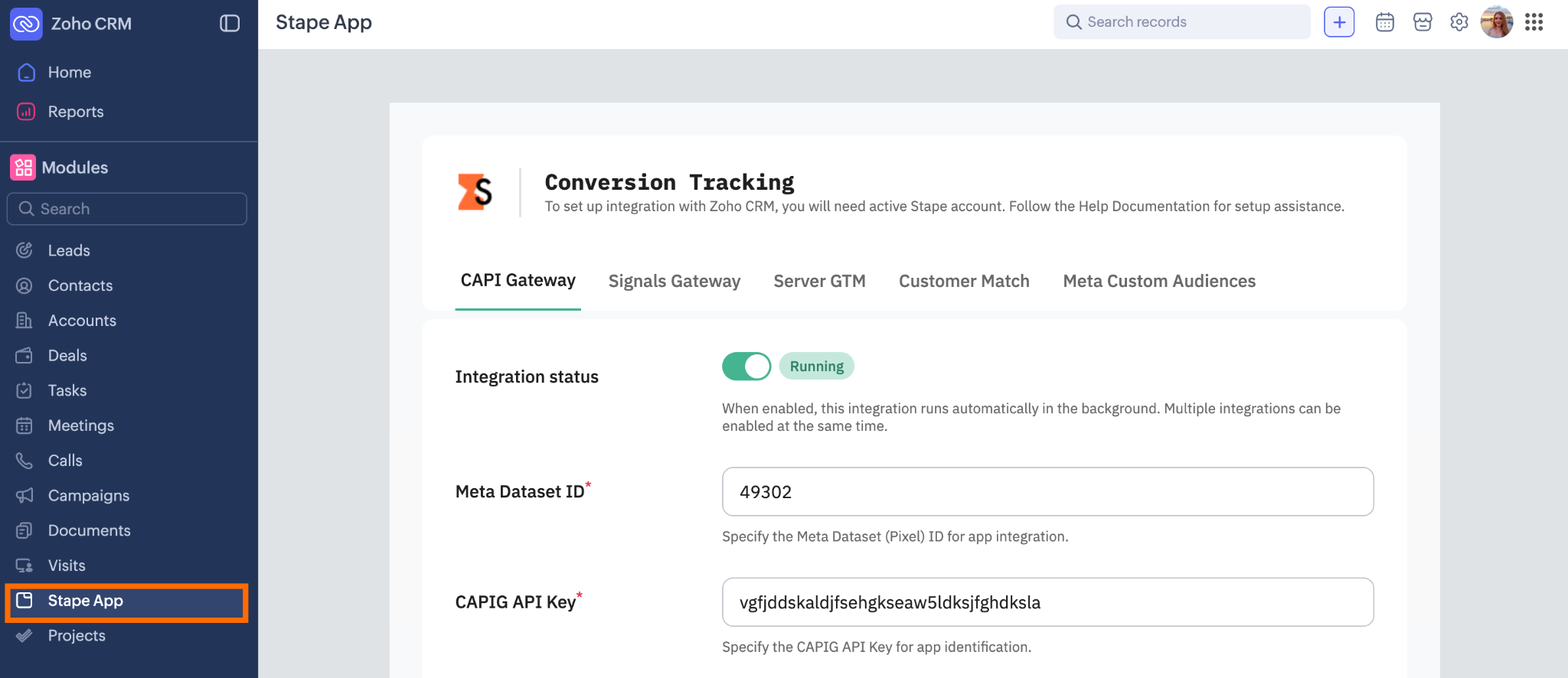Click the Meetings calendar icon in the sidebar
Viewport: 1568px width, 678px height.
pos(24,425)
